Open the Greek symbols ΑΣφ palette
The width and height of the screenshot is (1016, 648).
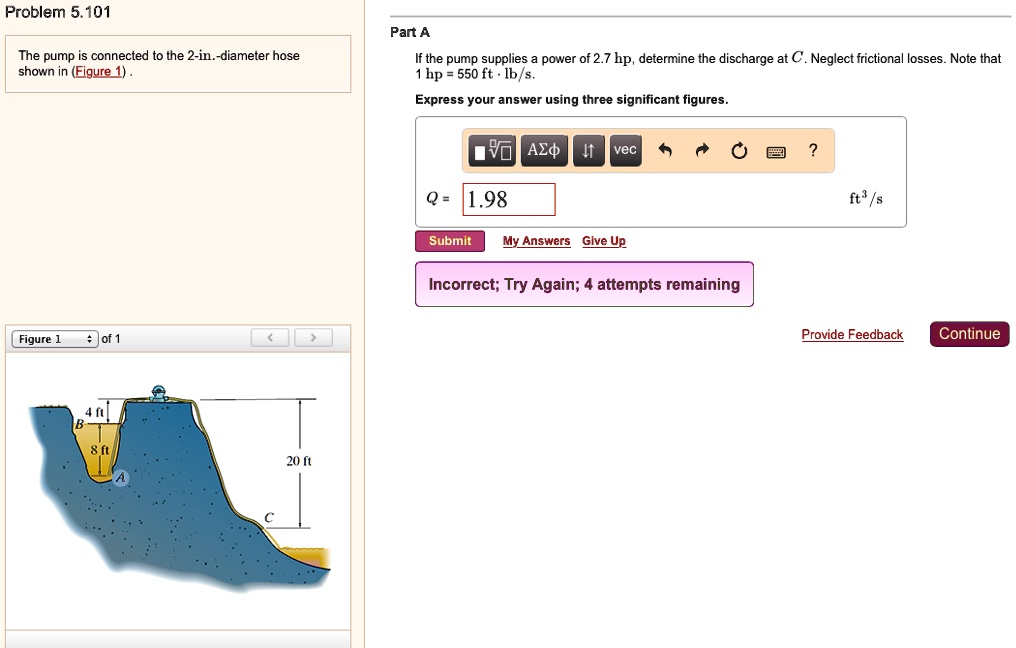pyautogui.click(x=544, y=151)
